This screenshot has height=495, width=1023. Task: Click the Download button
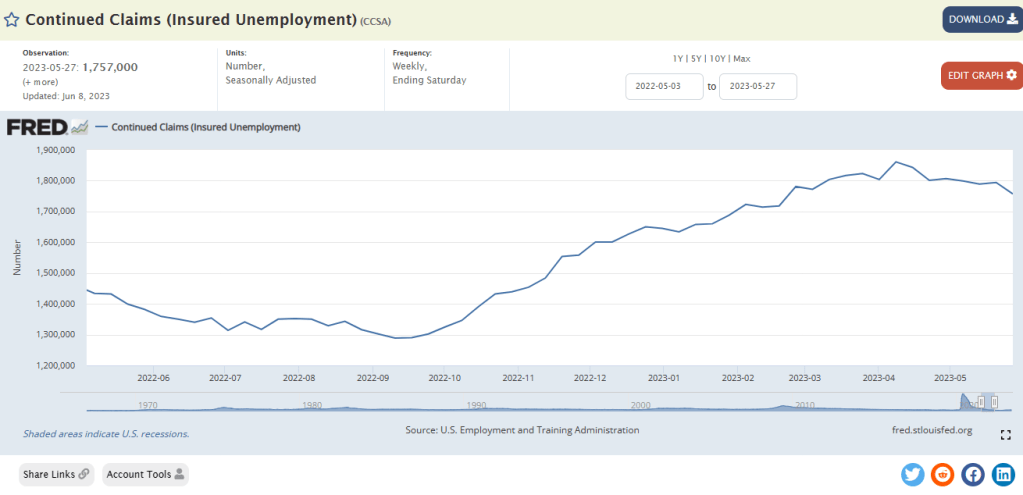(x=981, y=19)
